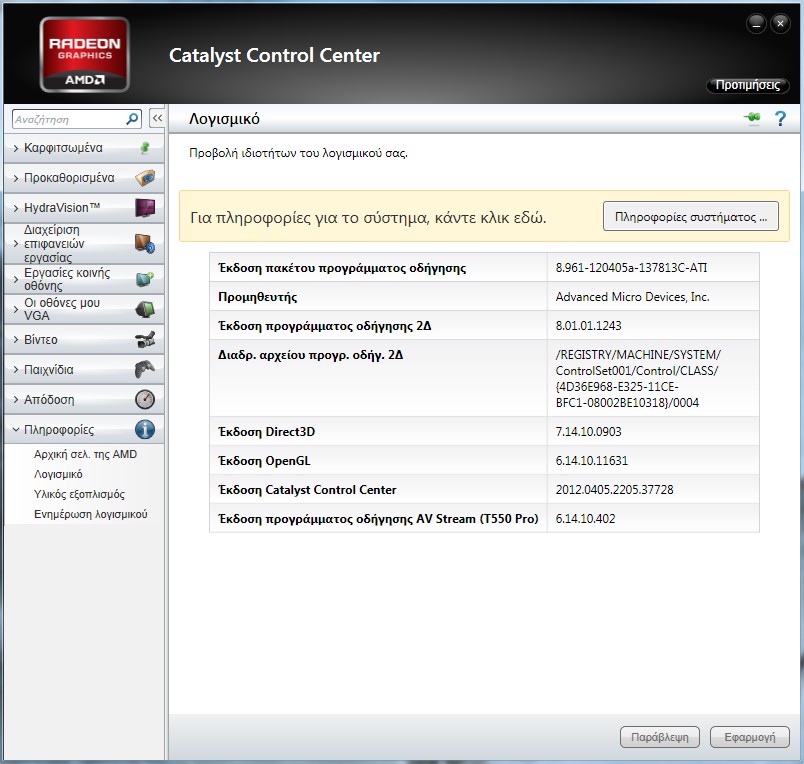Expand the Προκαθορισμένα section
The width and height of the screenshot is (804, 764).
[15, 178]
